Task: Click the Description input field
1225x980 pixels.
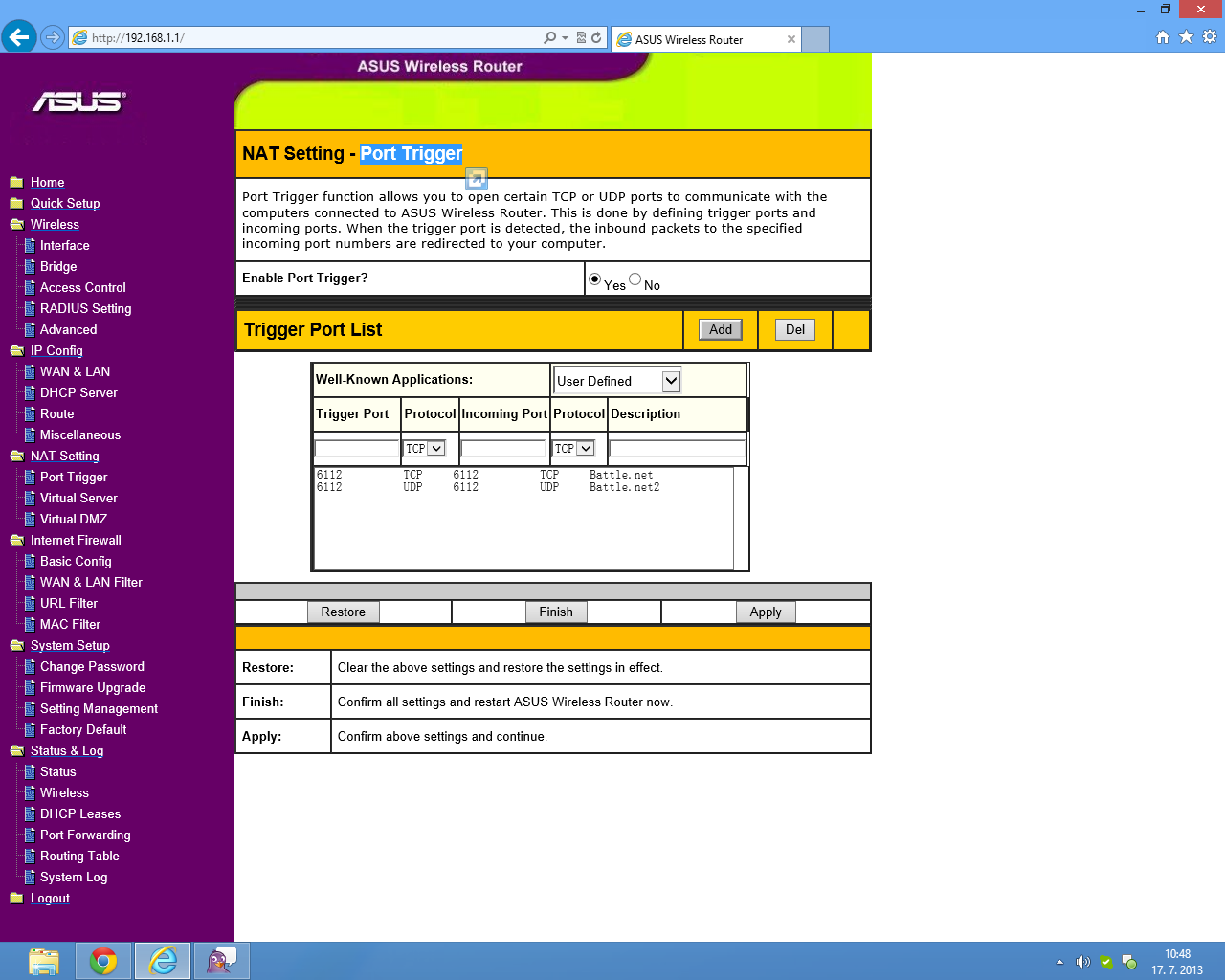Action: (x=678, y=448)
